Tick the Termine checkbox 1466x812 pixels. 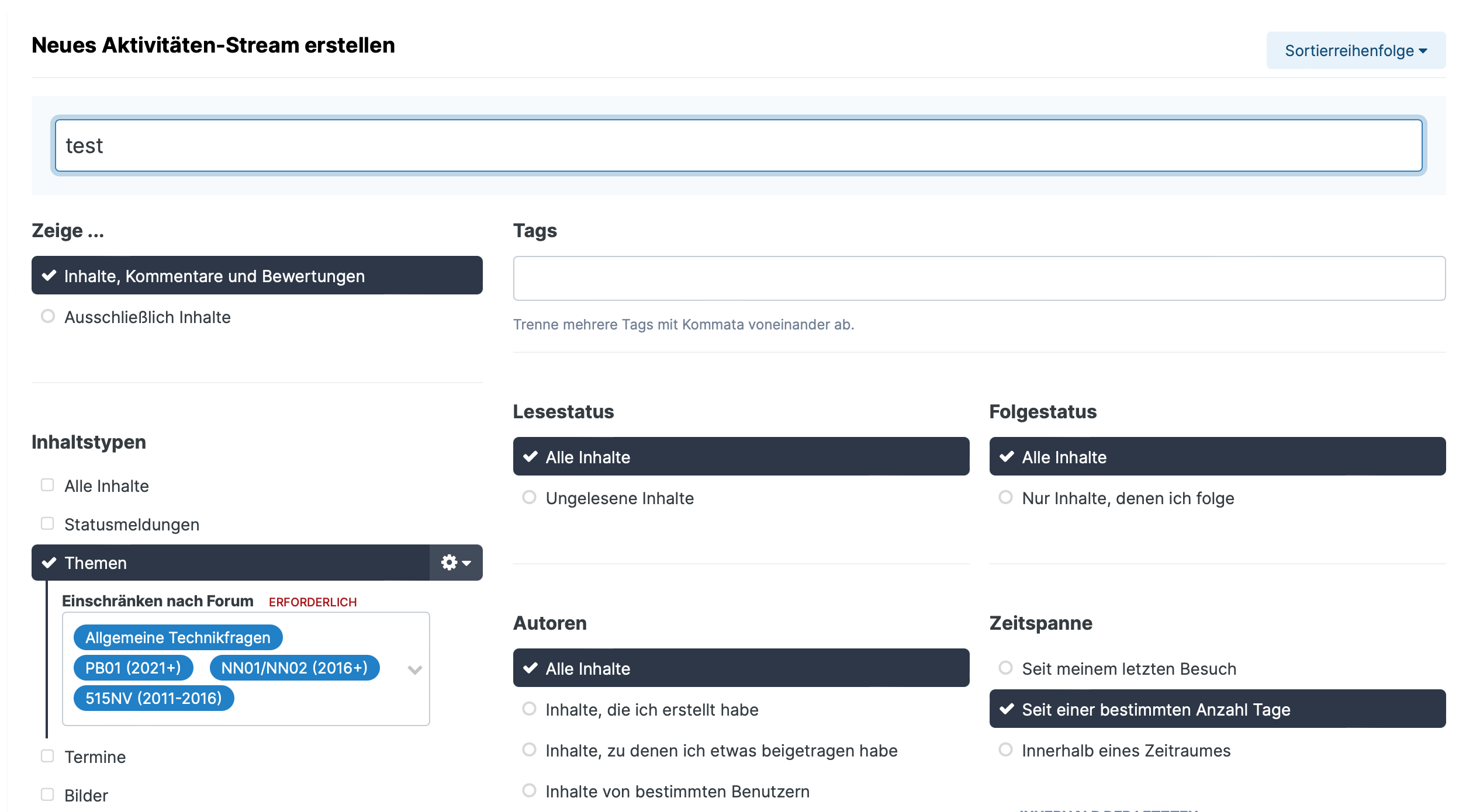[47, 757]
